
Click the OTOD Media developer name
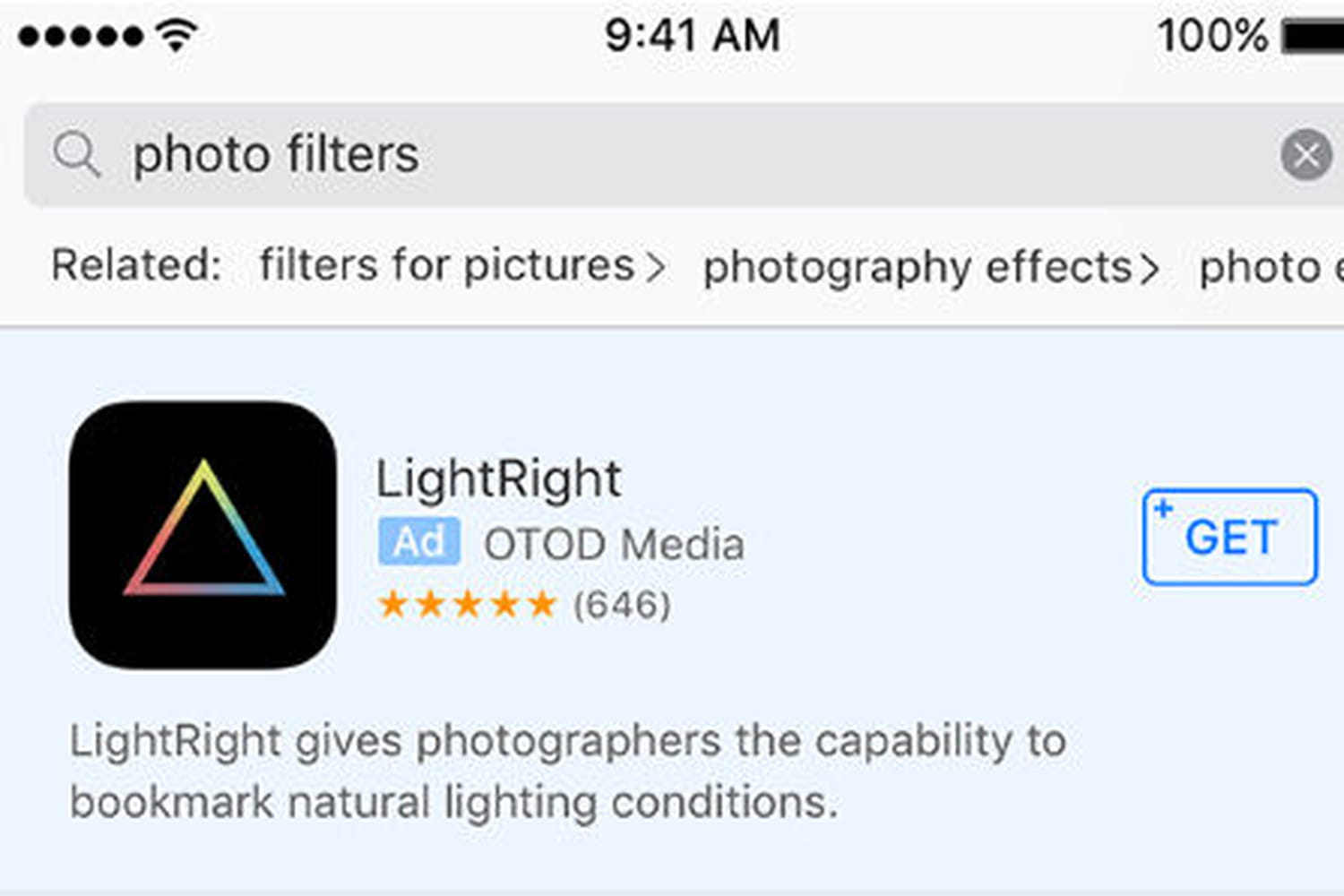pos(614,544)
